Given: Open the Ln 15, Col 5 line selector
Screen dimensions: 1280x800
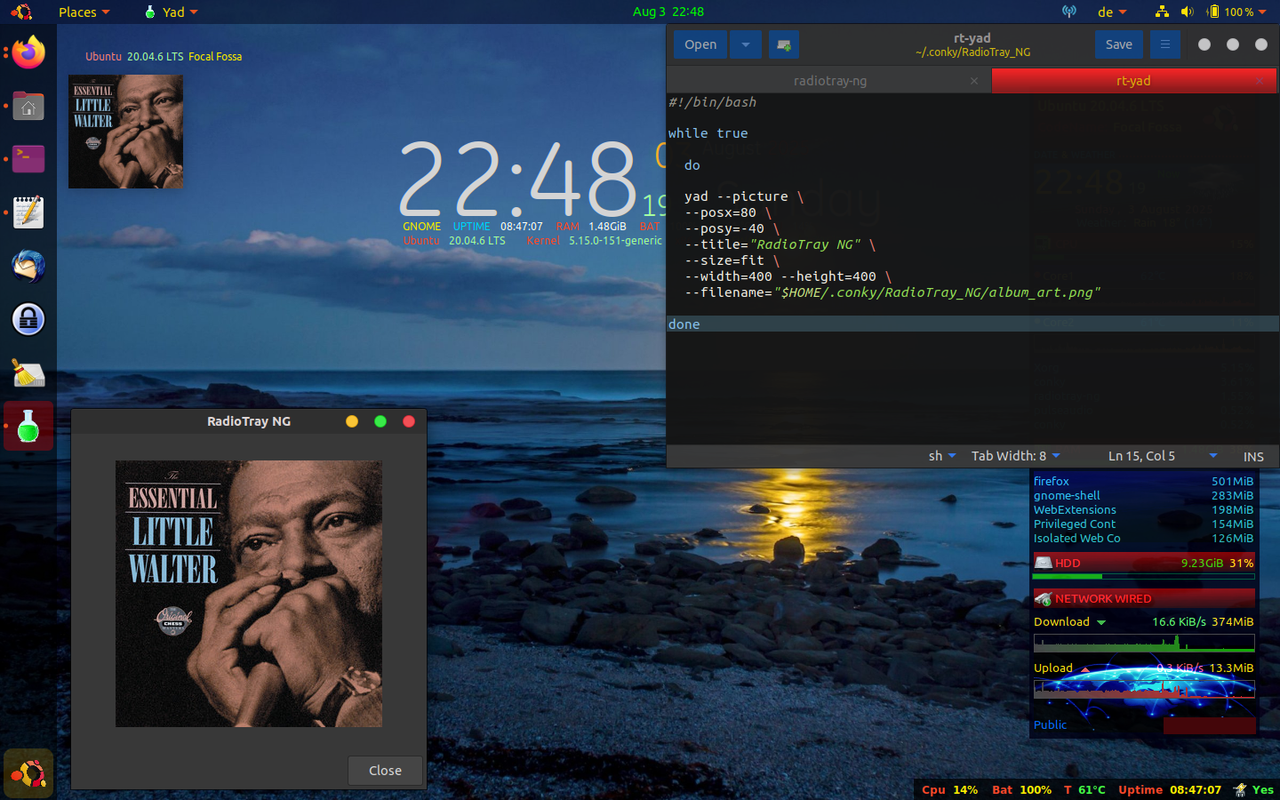Looking at the screenshot, I should click(1162, 456).
